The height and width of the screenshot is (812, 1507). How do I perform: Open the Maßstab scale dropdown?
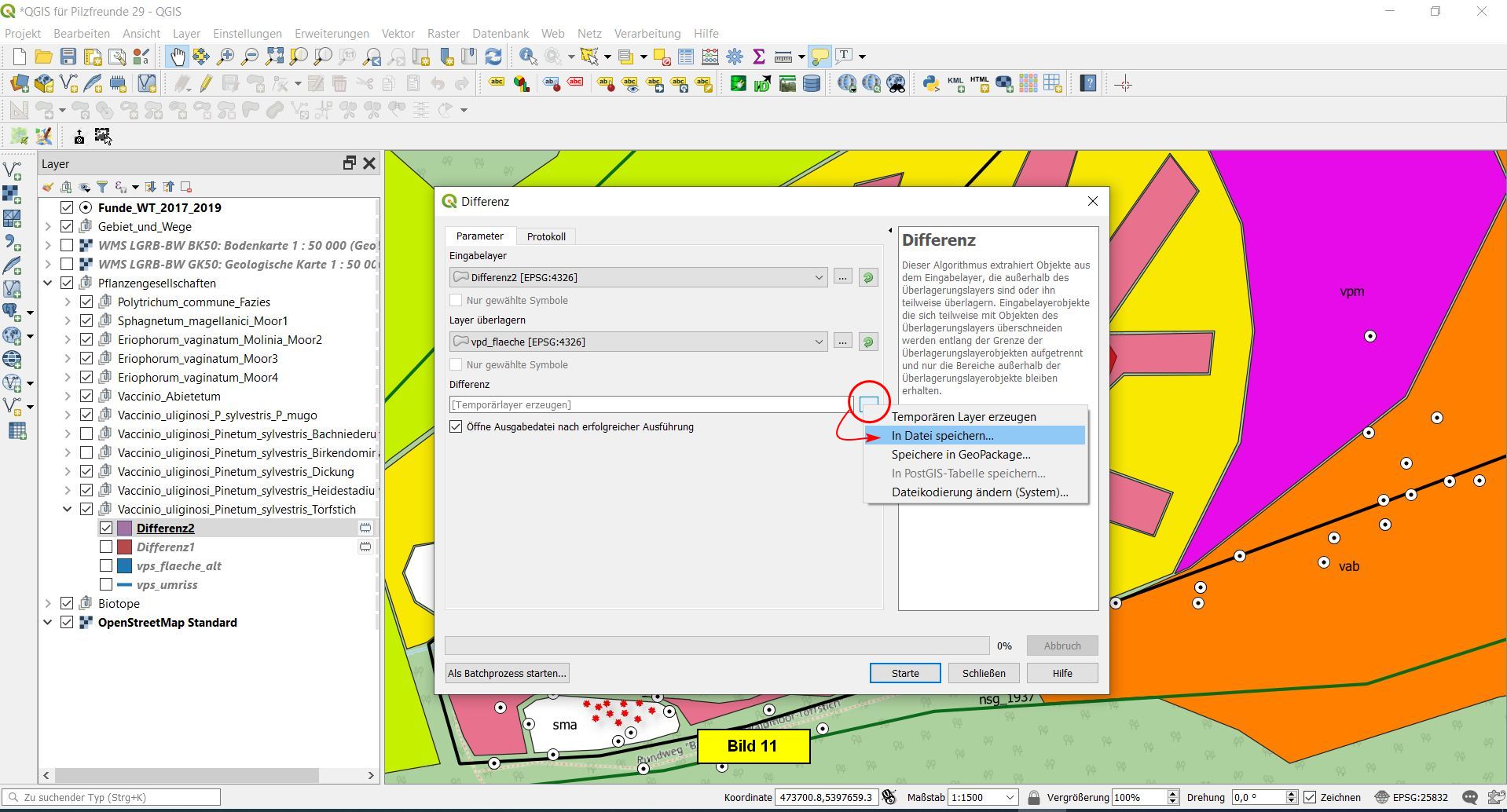[x=1010, y=797]
